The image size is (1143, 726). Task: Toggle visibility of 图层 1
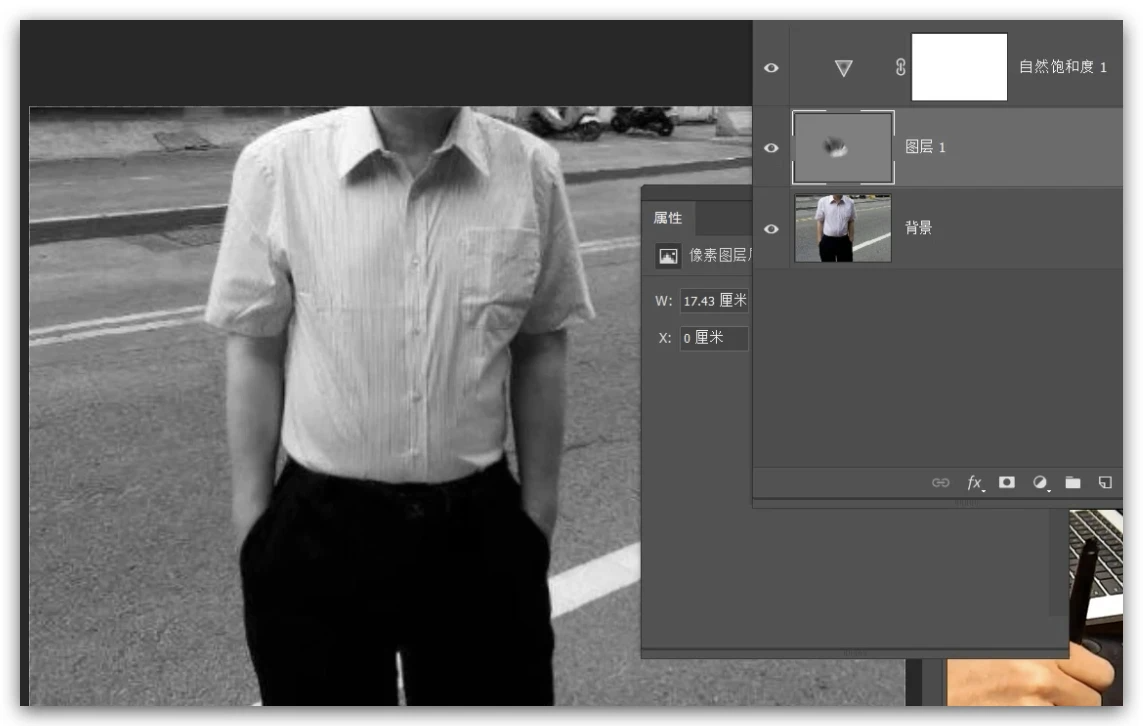771,148
